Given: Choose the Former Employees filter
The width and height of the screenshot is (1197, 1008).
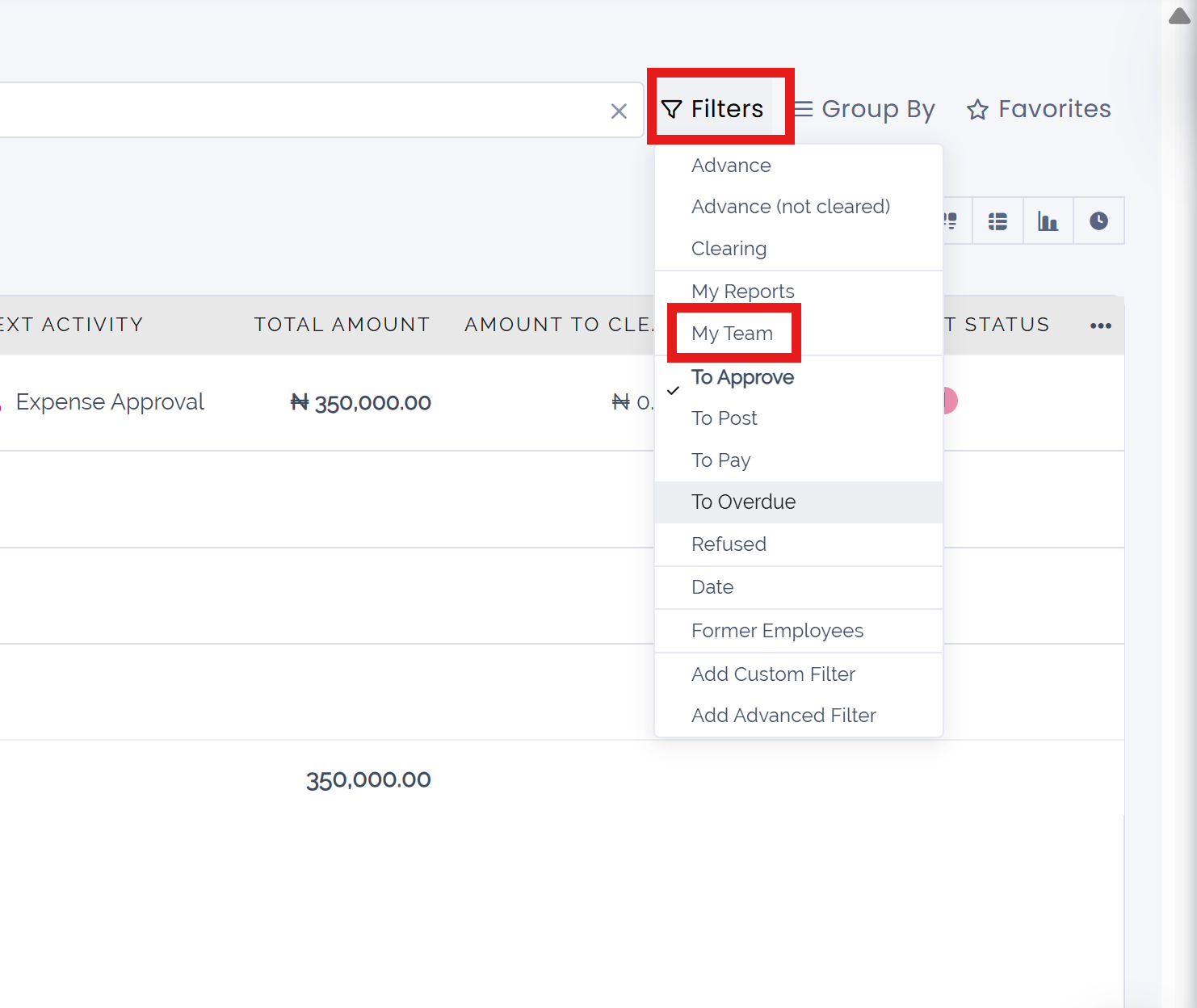Looking at the screenshot, I should [777, 631].
